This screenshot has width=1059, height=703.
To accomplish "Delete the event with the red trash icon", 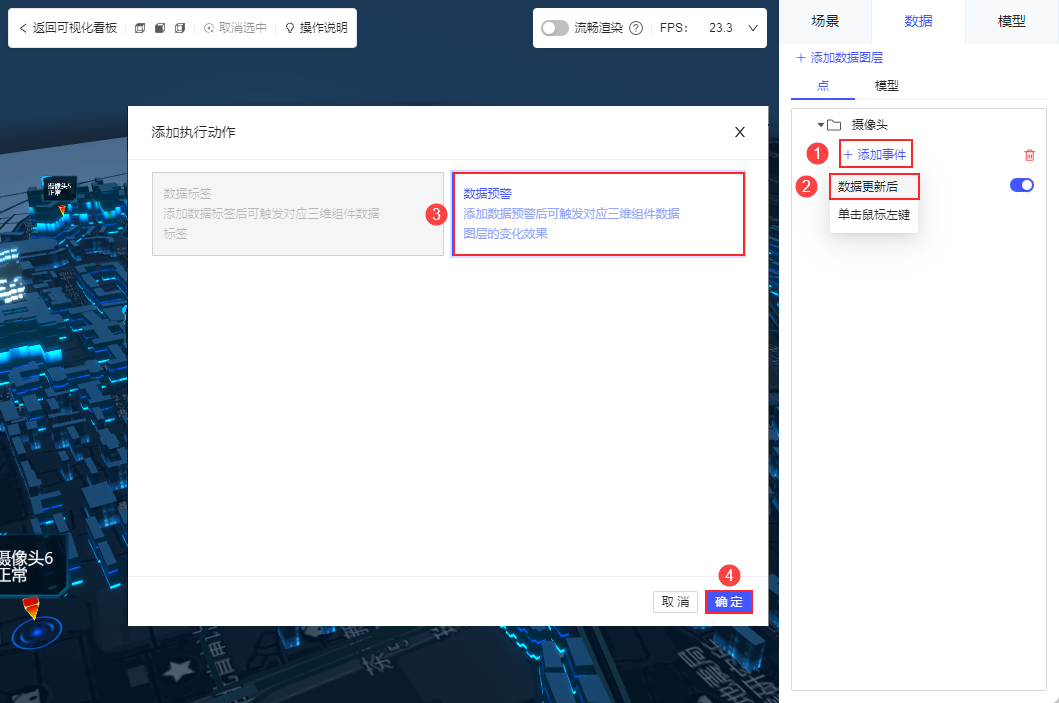I will 1029,155.
